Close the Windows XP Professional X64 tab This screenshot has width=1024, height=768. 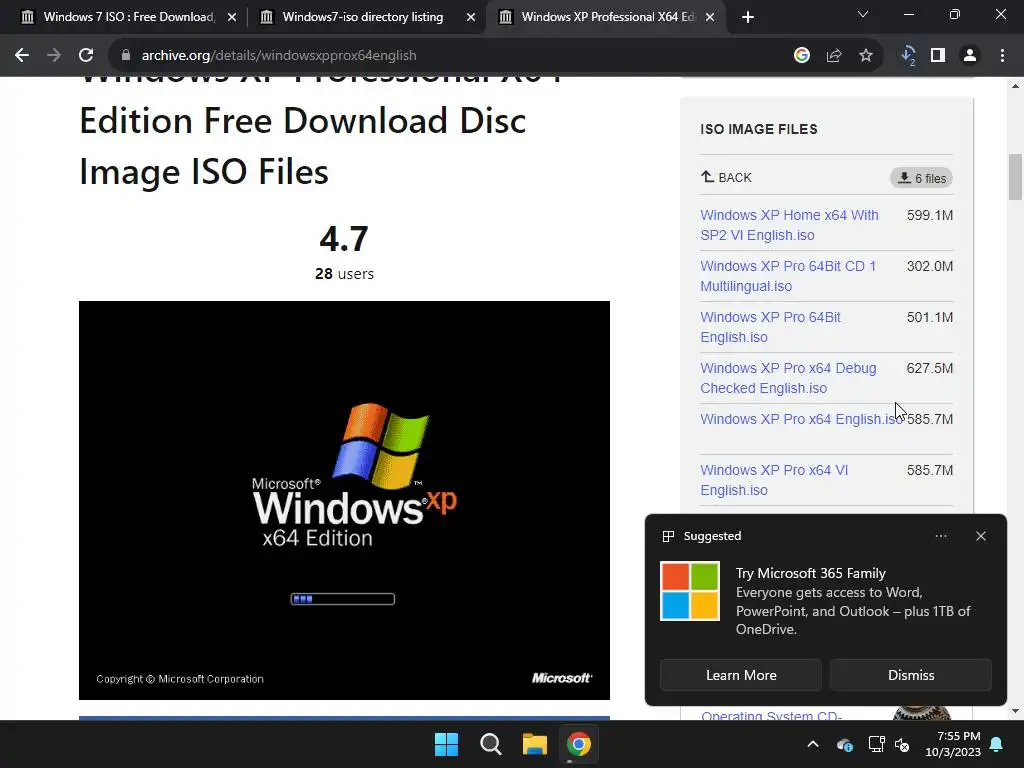[710, 18]
